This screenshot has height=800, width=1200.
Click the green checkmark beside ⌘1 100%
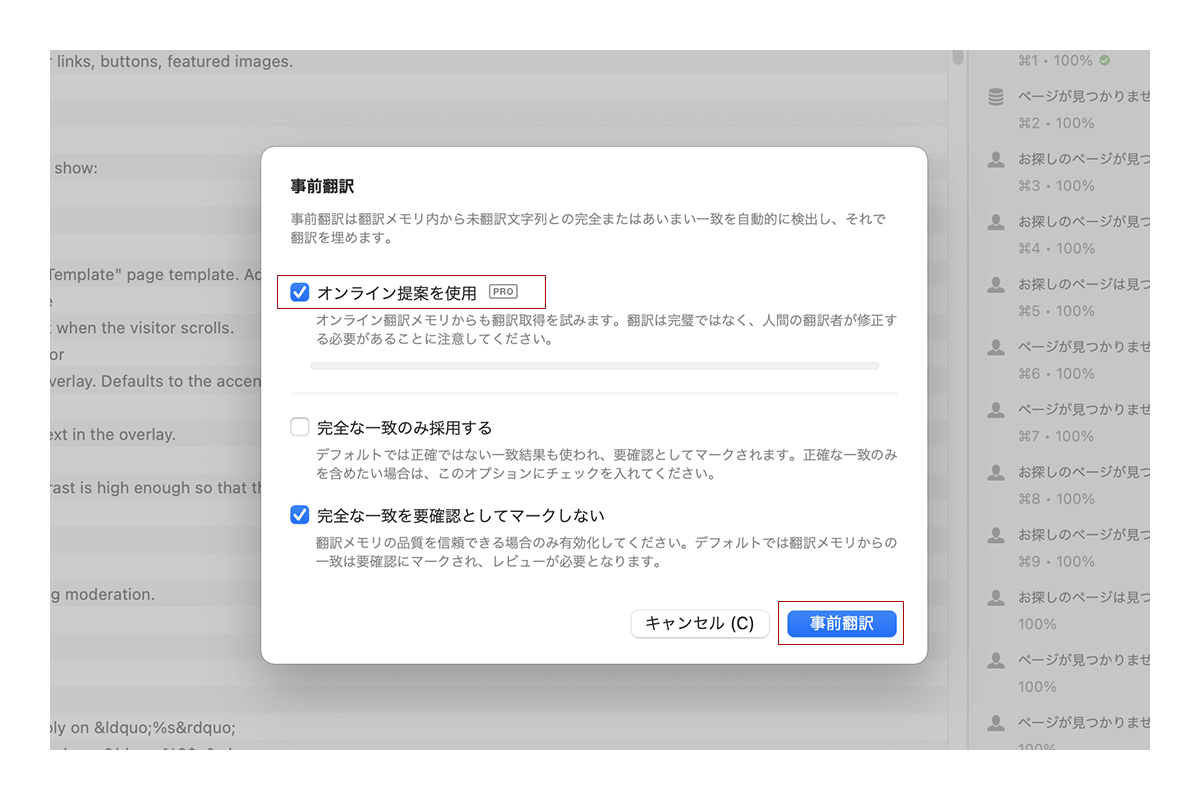[1105, 60]
